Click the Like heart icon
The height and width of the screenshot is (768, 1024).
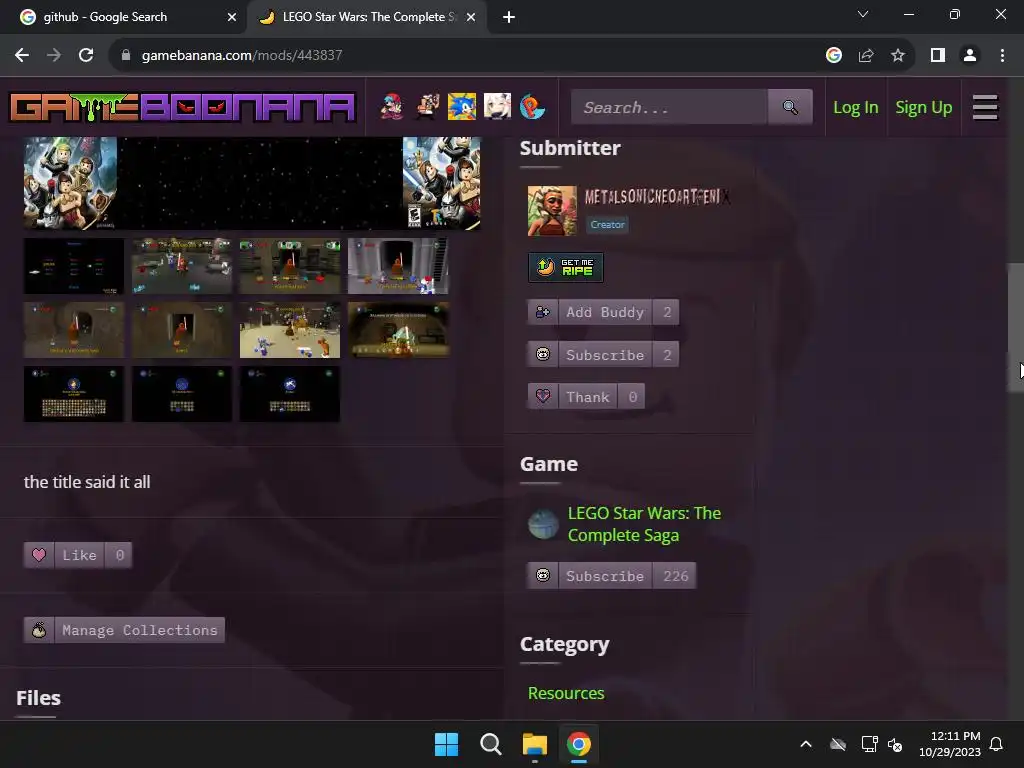[39, 555]
